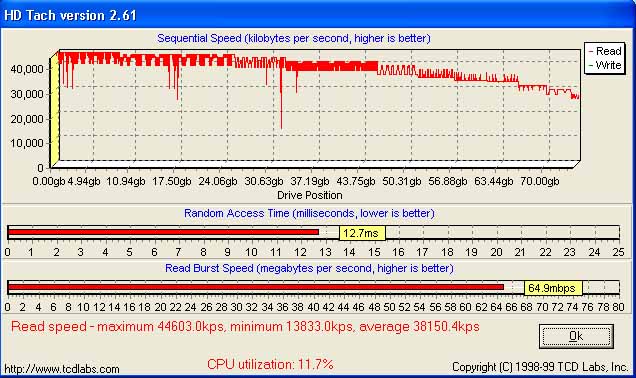Click the Ok button
This screenshot has width=636, height=378.
point(576,336)
